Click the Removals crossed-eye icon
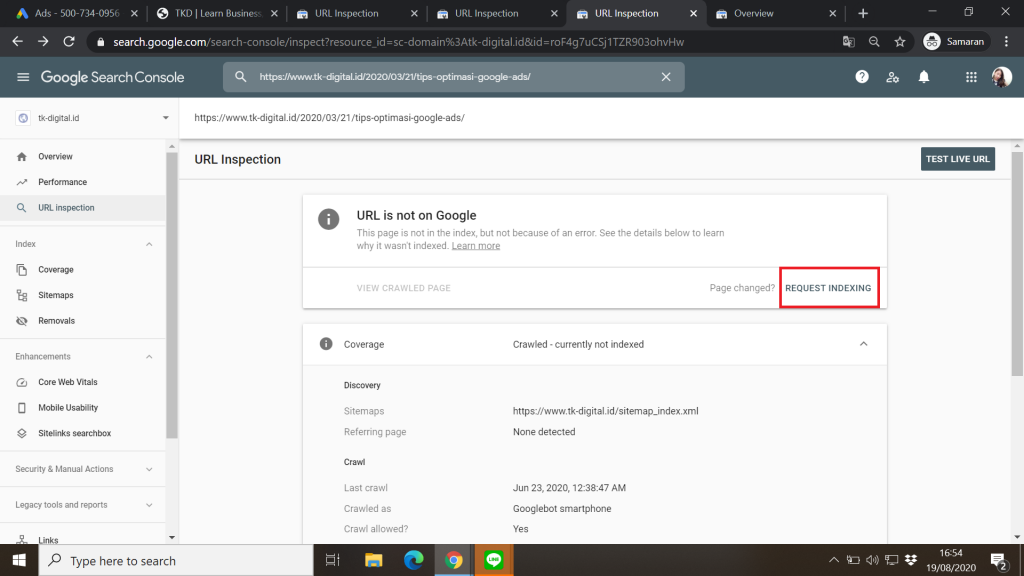 [22, 321]
